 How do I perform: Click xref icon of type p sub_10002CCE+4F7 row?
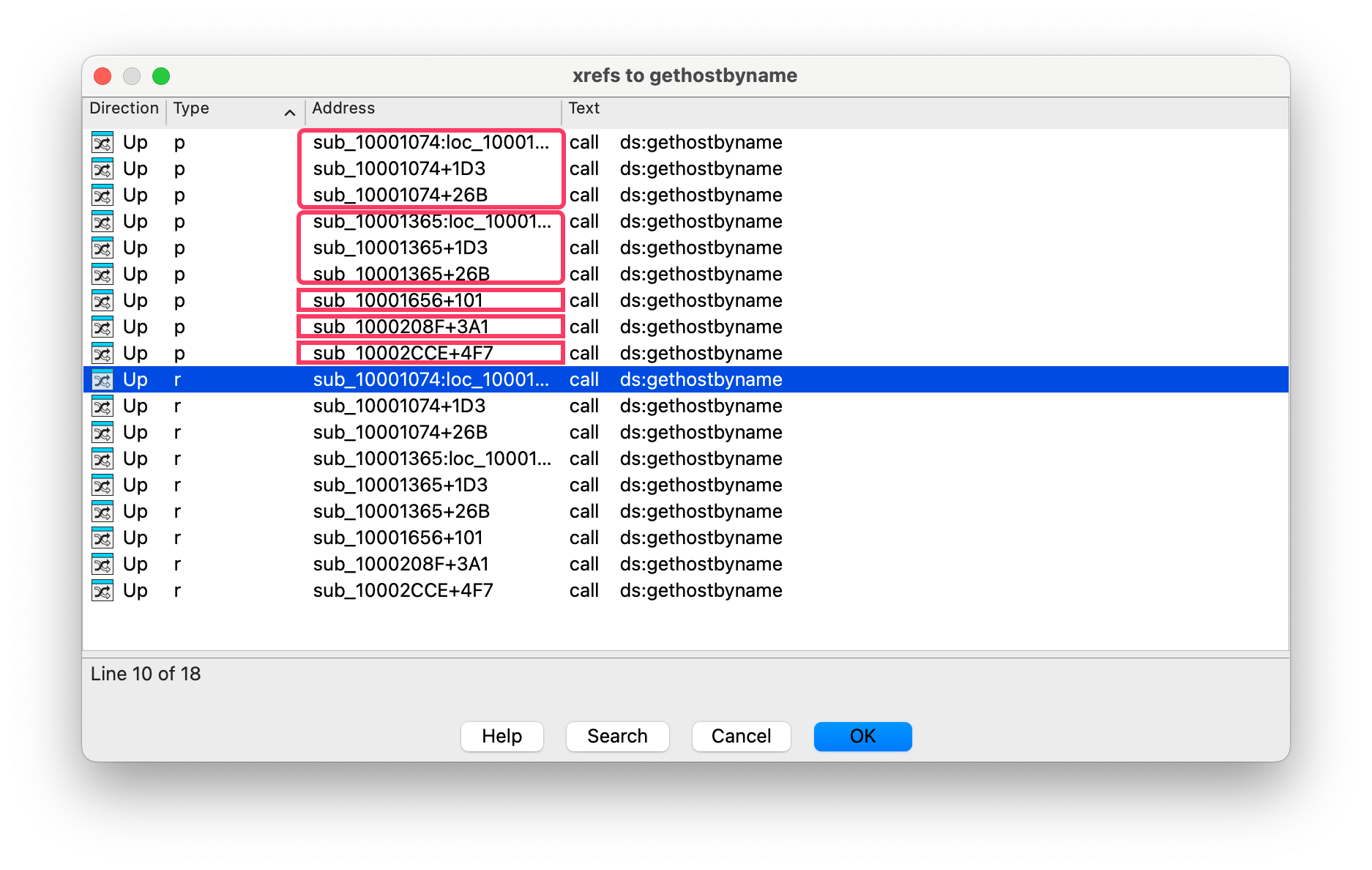[102, 353]
